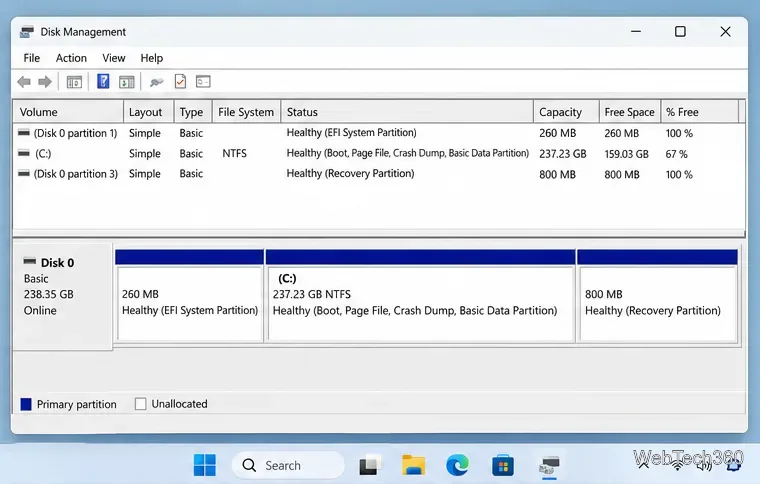Open the blue Help toolbar icon
The image size is (760, 484).
(x=103, y=81)
